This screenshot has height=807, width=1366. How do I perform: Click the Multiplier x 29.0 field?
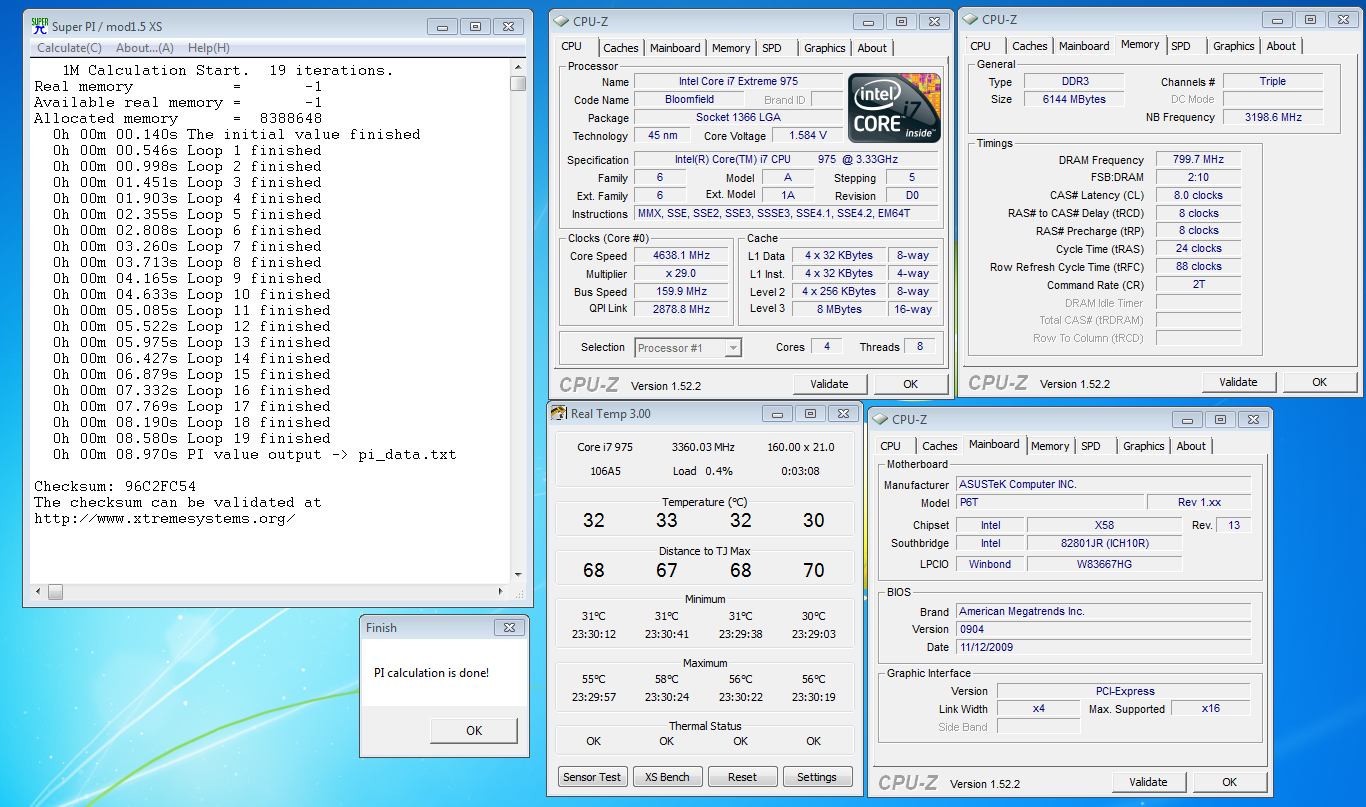point(680,274)
